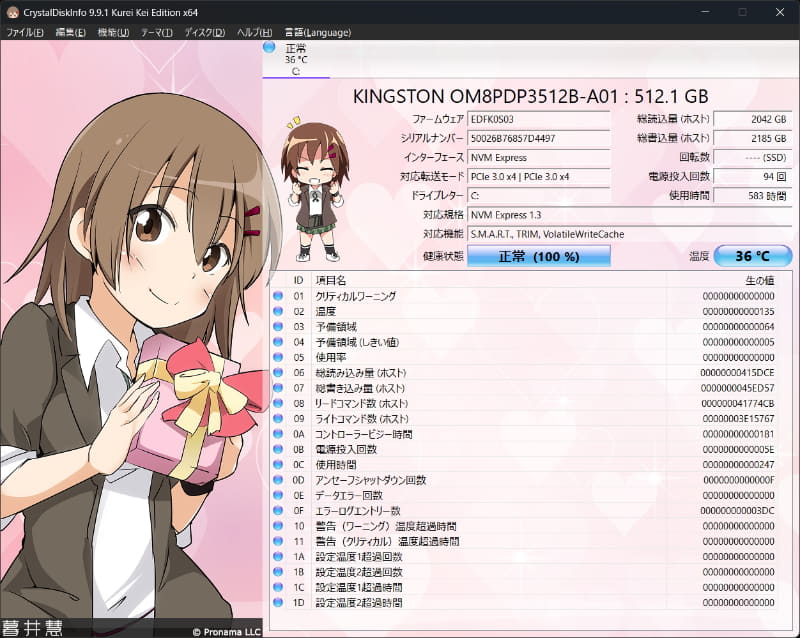Viewport: 800px width, 638px height.
Task: Click the status orb for ID 06 総読み込み量
Action: coord(278,372)
